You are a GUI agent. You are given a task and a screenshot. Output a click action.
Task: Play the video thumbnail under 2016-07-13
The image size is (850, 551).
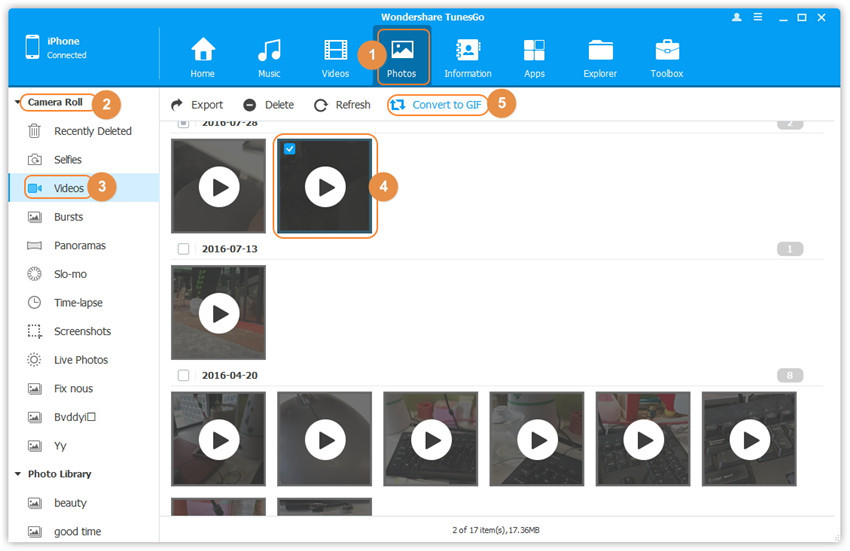pyautogui.click(x=219, y=313)
